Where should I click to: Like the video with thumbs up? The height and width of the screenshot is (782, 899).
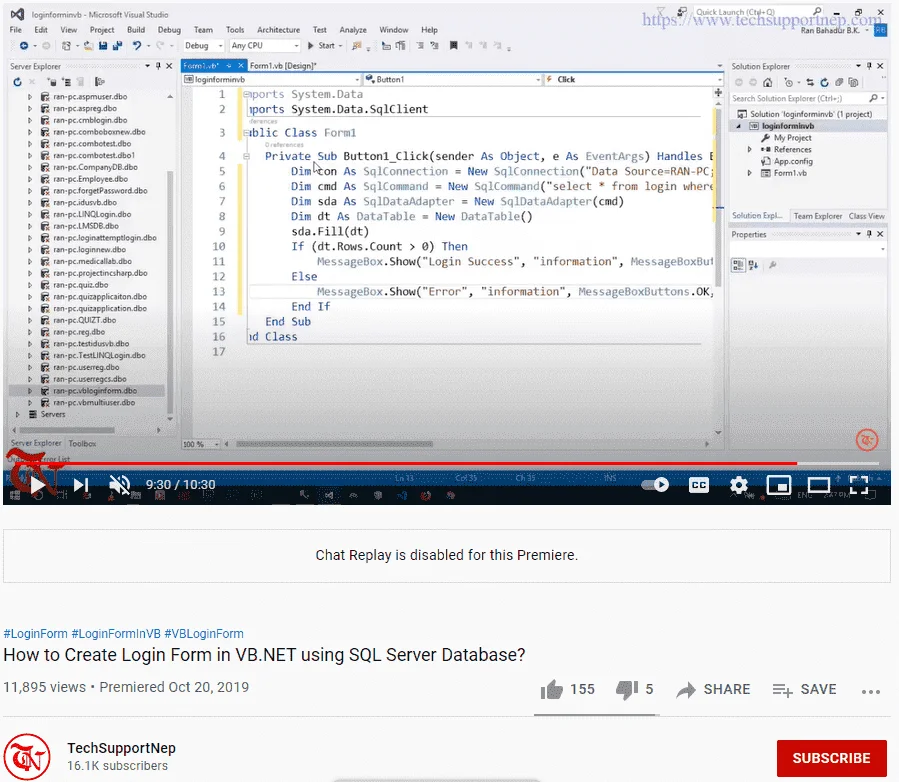(552, 690)
